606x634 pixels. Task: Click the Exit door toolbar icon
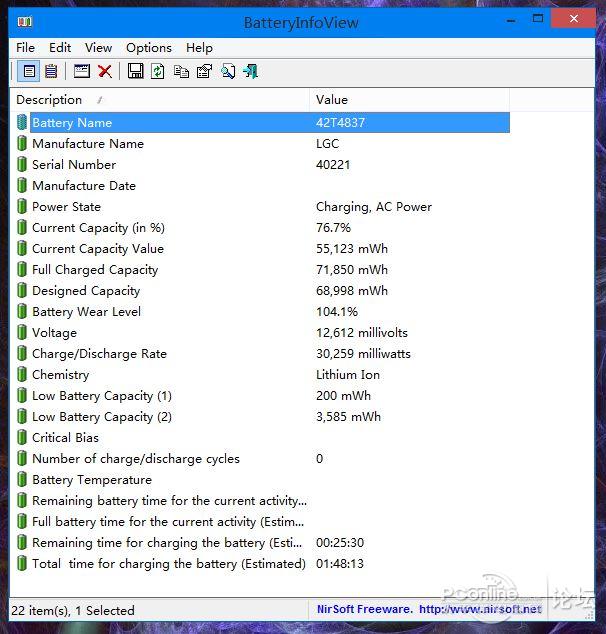(251, 72)
